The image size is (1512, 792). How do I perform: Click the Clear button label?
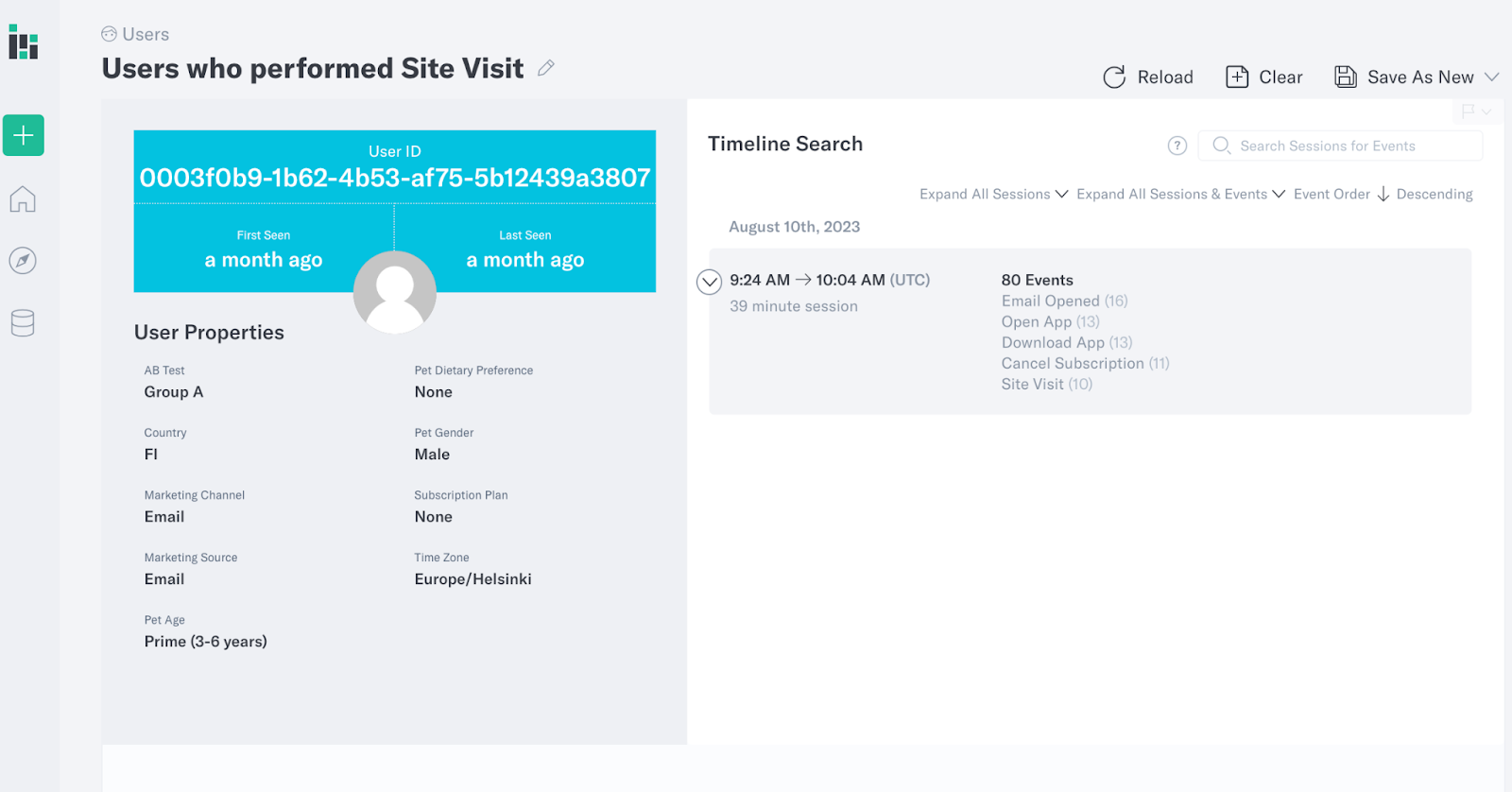[x=1280, y=77]
